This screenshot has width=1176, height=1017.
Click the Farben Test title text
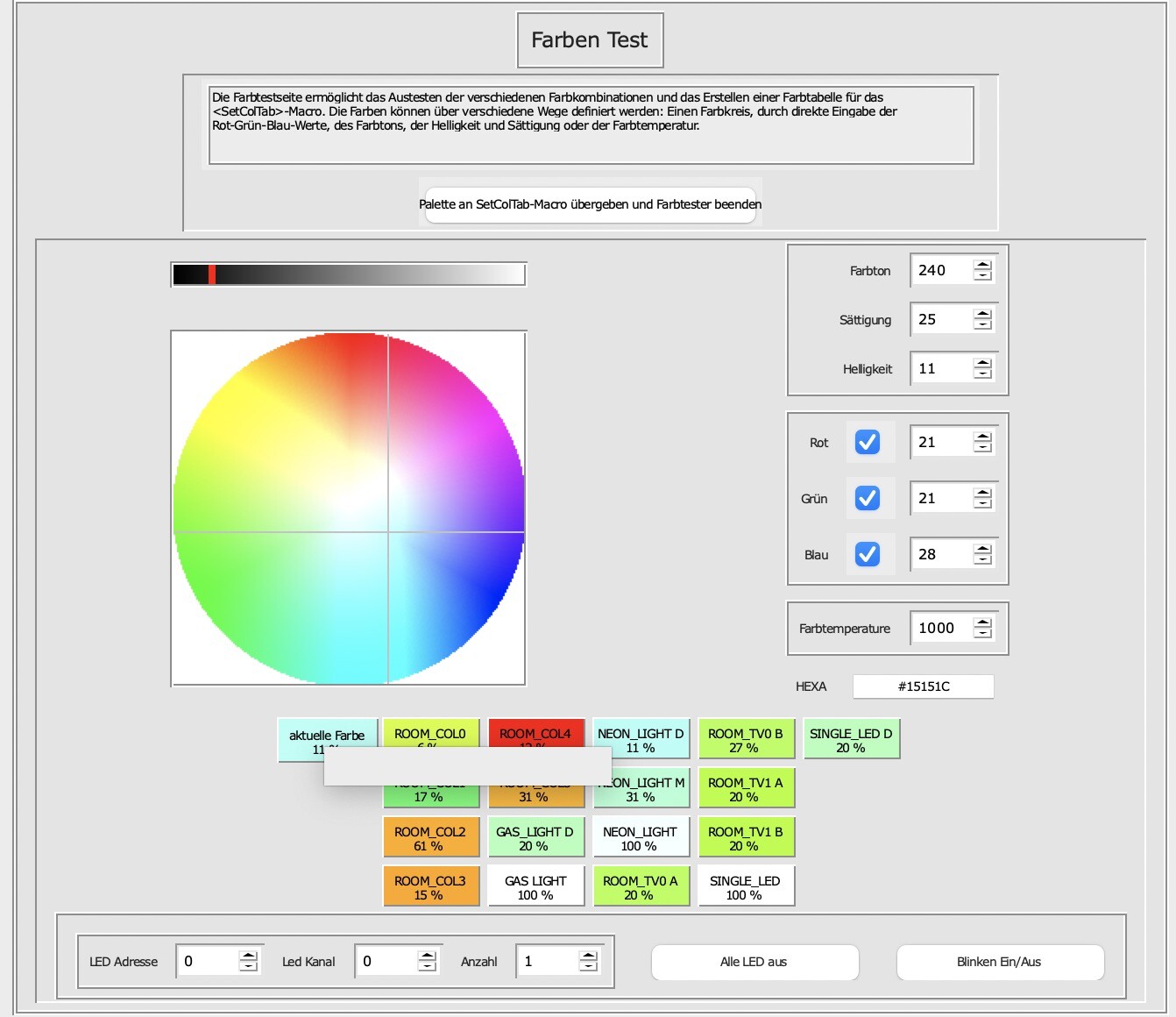tap(590, 39)
